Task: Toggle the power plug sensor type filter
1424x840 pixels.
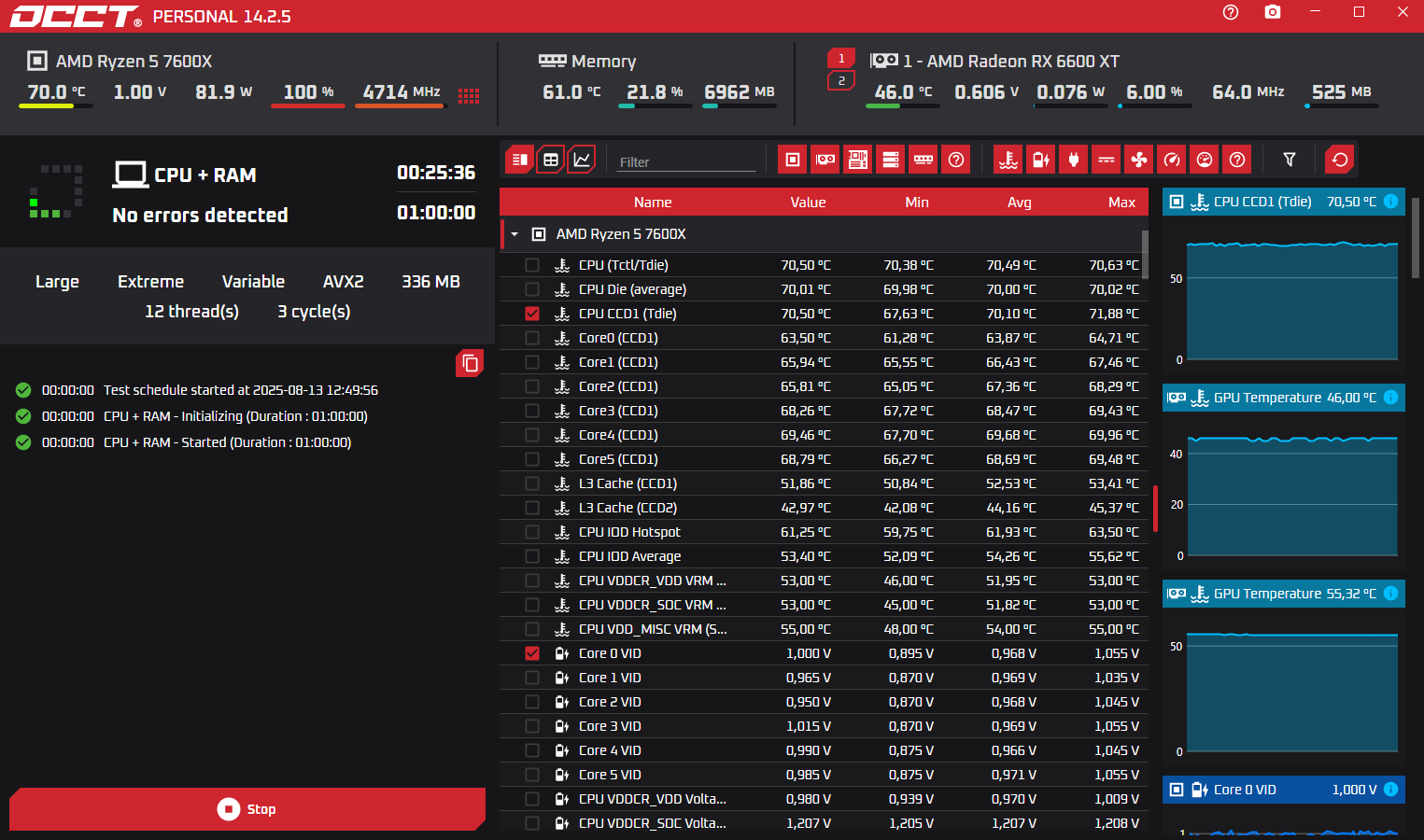Action: pos(1074,160)
